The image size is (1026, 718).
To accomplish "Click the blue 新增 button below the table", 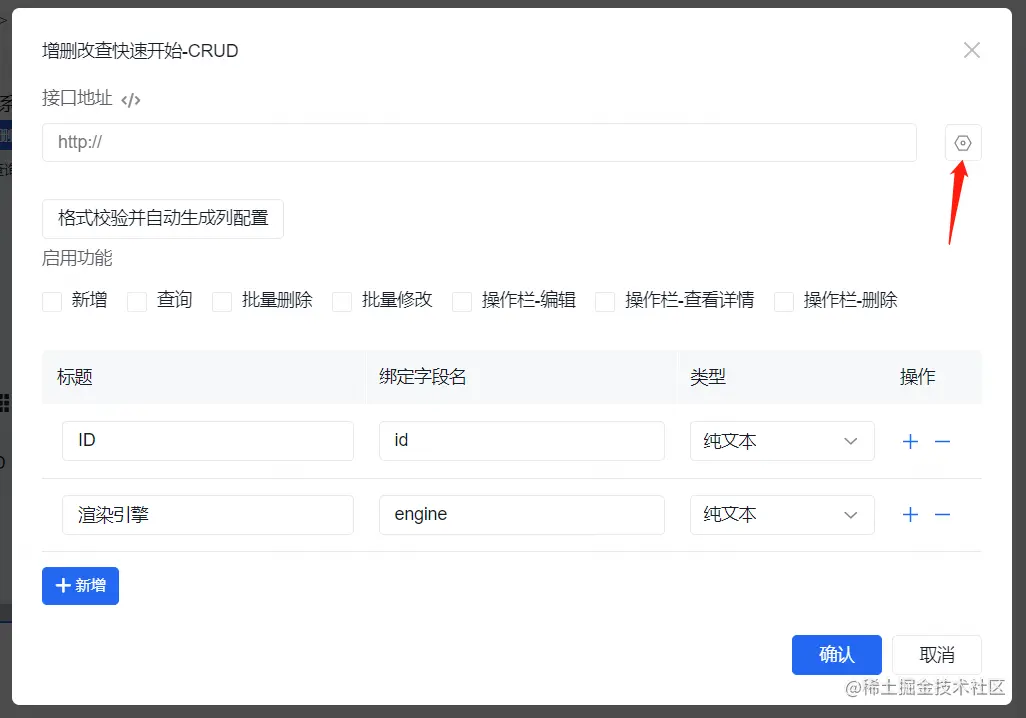I will [x=80, y=586].
